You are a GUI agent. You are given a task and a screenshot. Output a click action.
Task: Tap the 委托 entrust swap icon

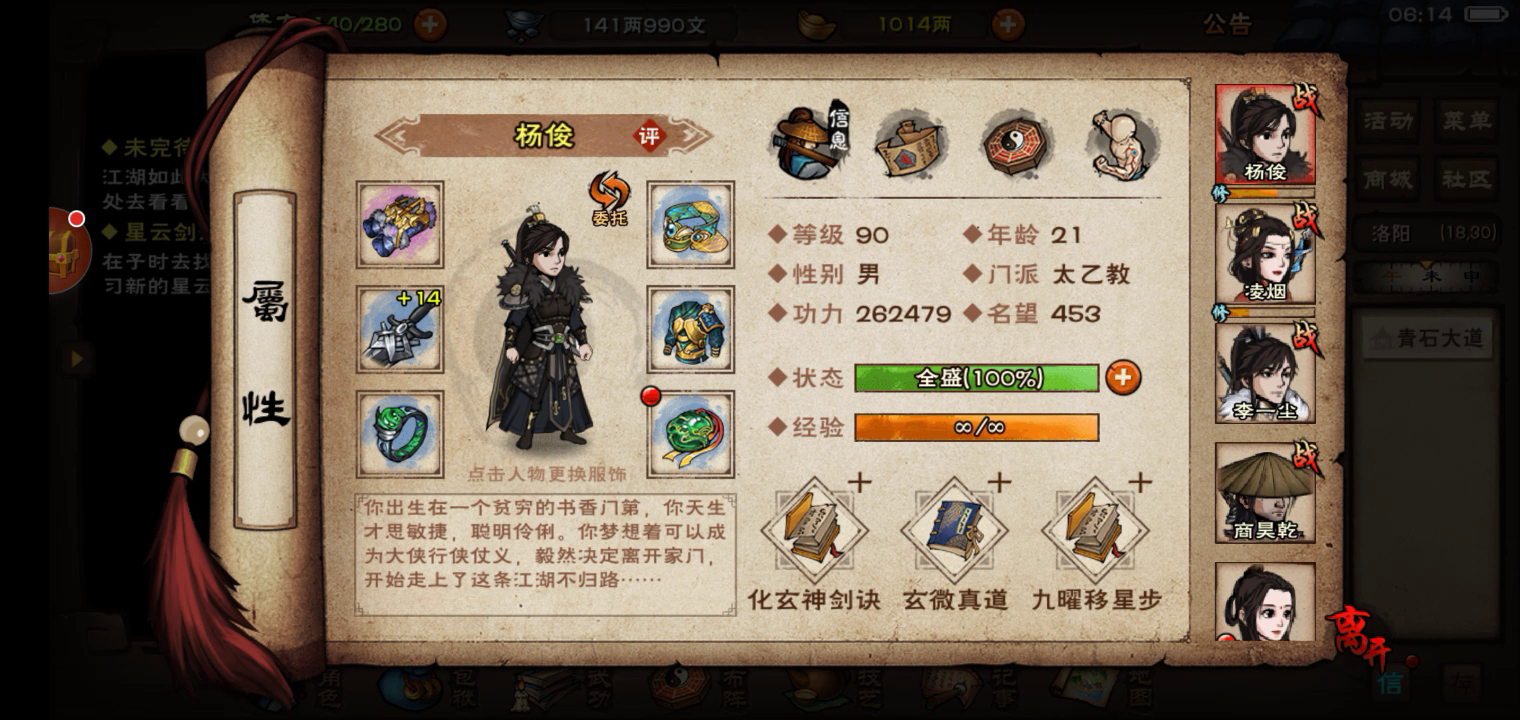[608, 197]
